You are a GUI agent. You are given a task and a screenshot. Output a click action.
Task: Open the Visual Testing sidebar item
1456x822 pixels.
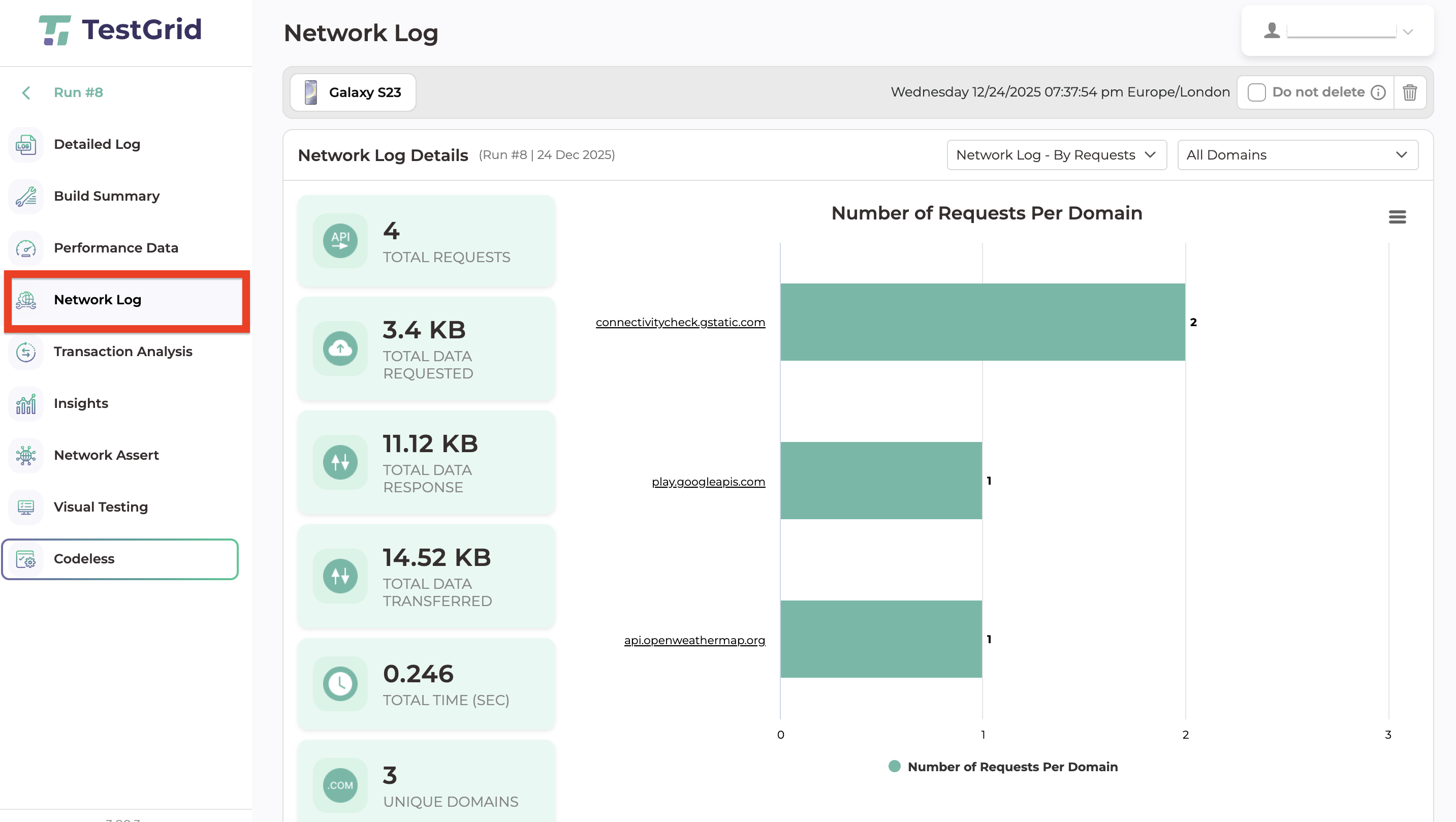tap(101, 507)
